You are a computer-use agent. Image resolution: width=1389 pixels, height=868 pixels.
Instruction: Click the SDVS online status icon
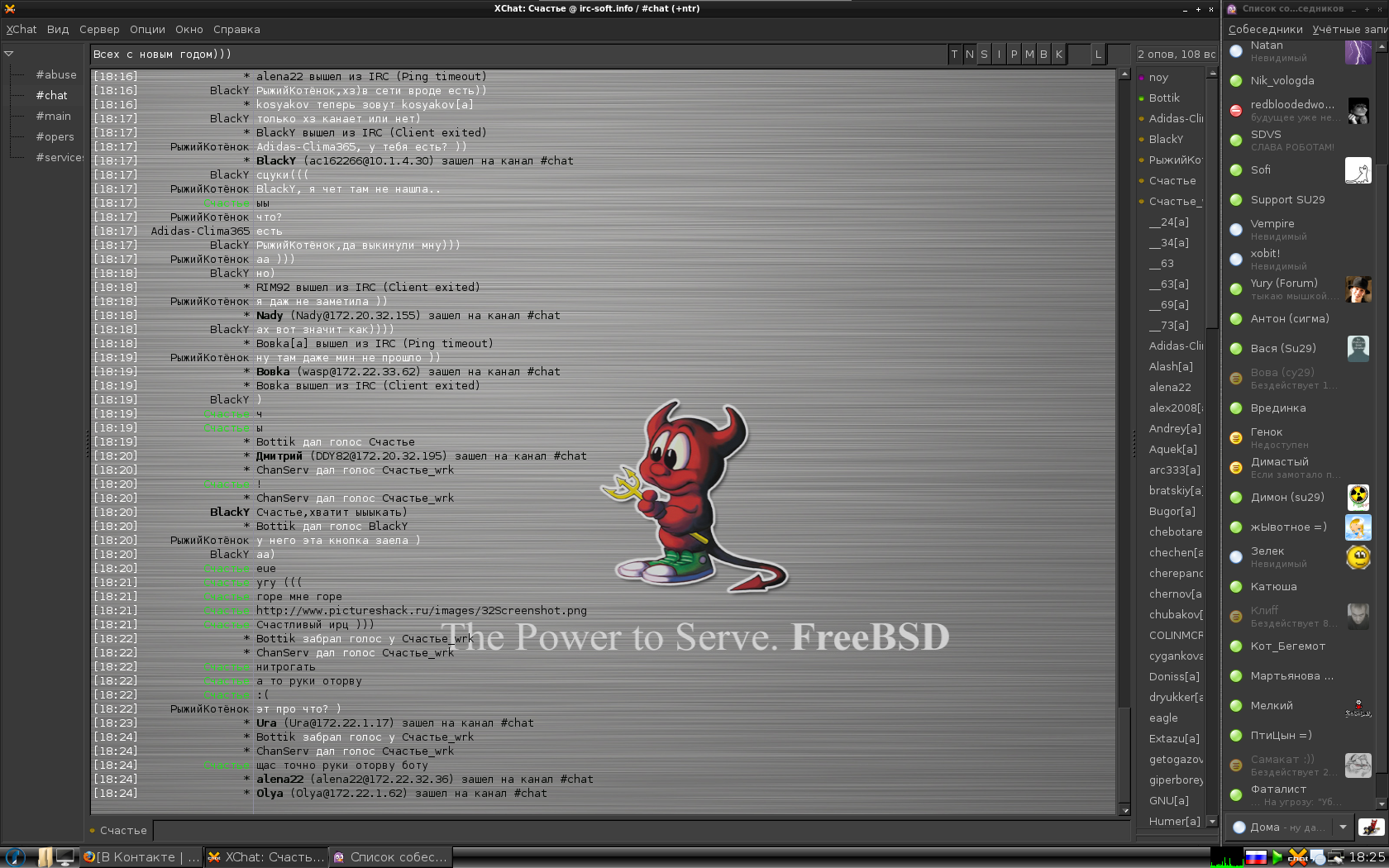1236,141
